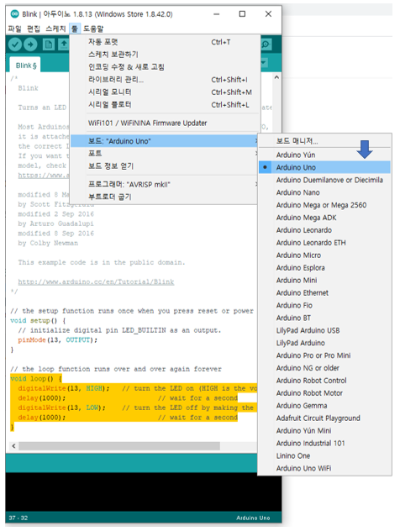Open the 편집 menu

click(x=33, y=29)
